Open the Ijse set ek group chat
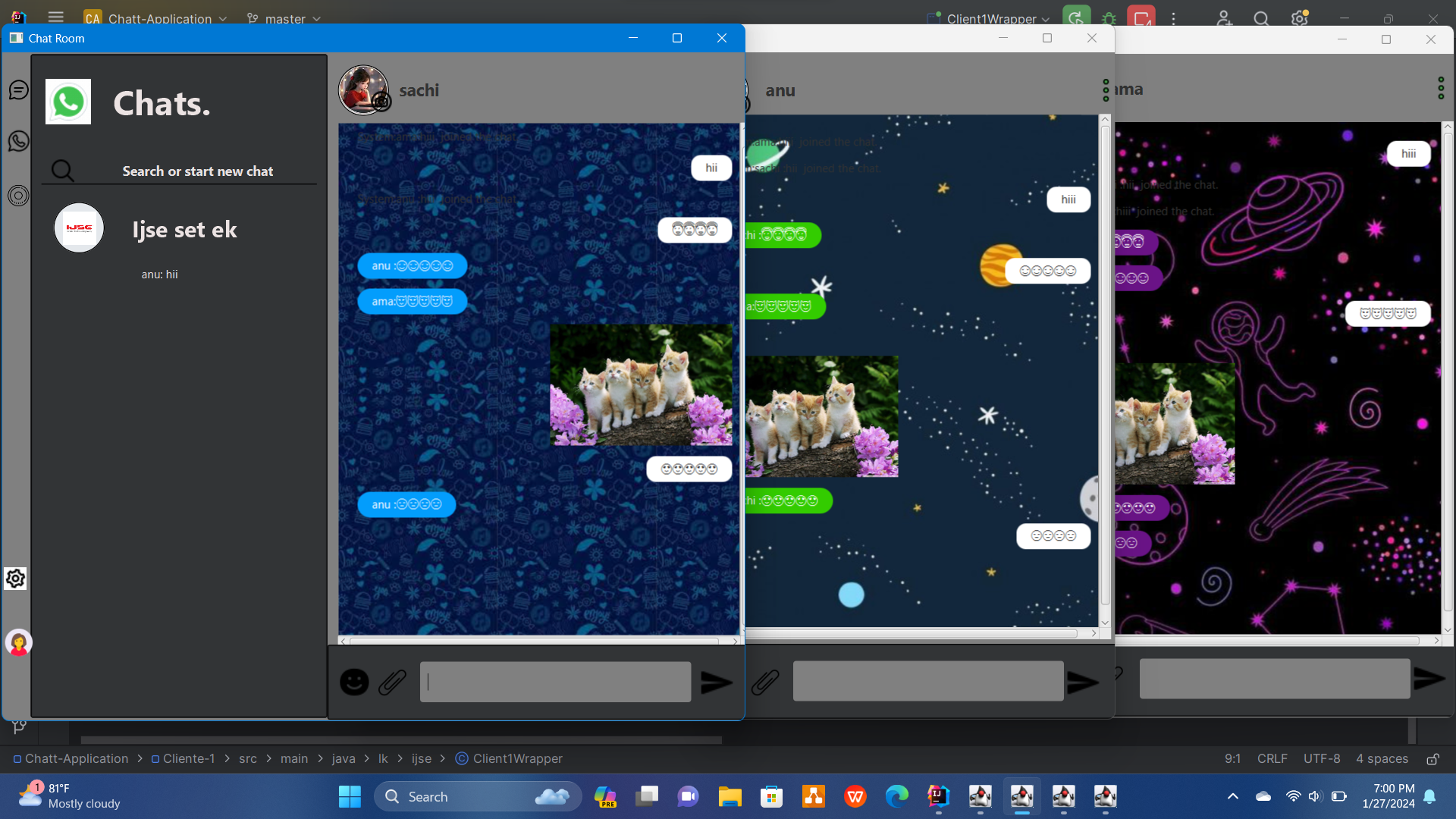1456x819 pixels. 184,230
